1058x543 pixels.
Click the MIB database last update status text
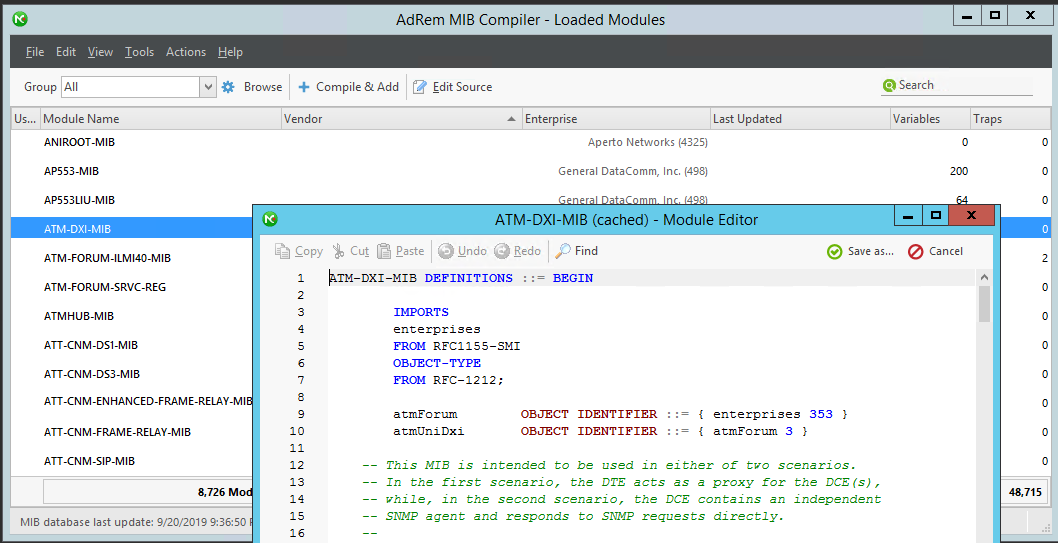[x=136, y=523]
